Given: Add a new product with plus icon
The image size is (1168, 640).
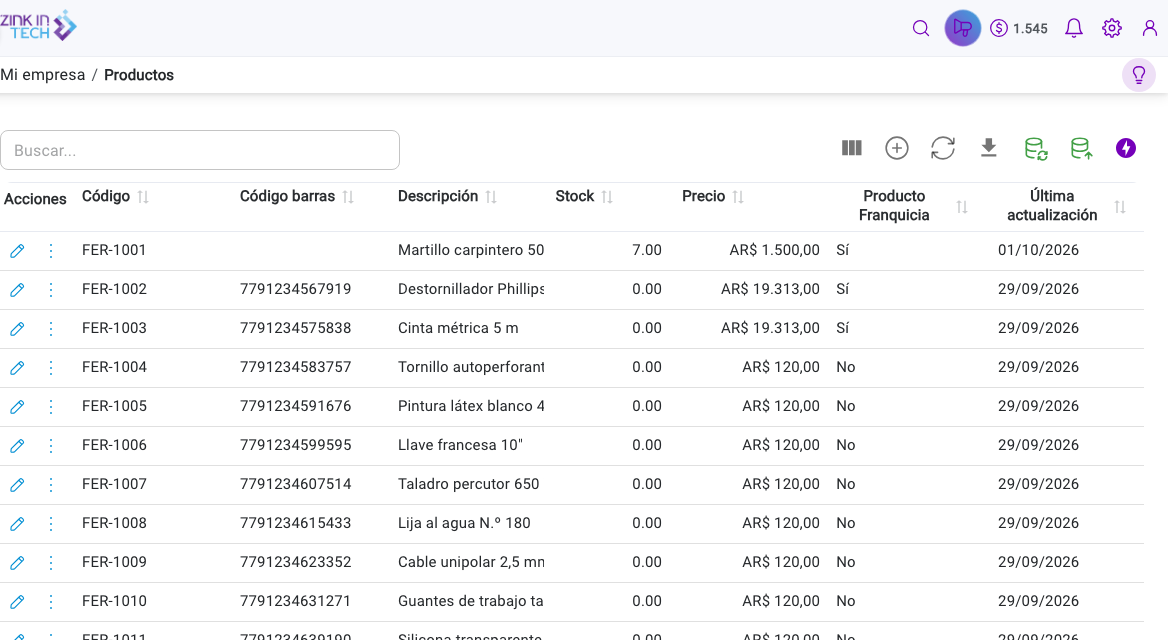Looking at the screenshot, I should 897,148.
